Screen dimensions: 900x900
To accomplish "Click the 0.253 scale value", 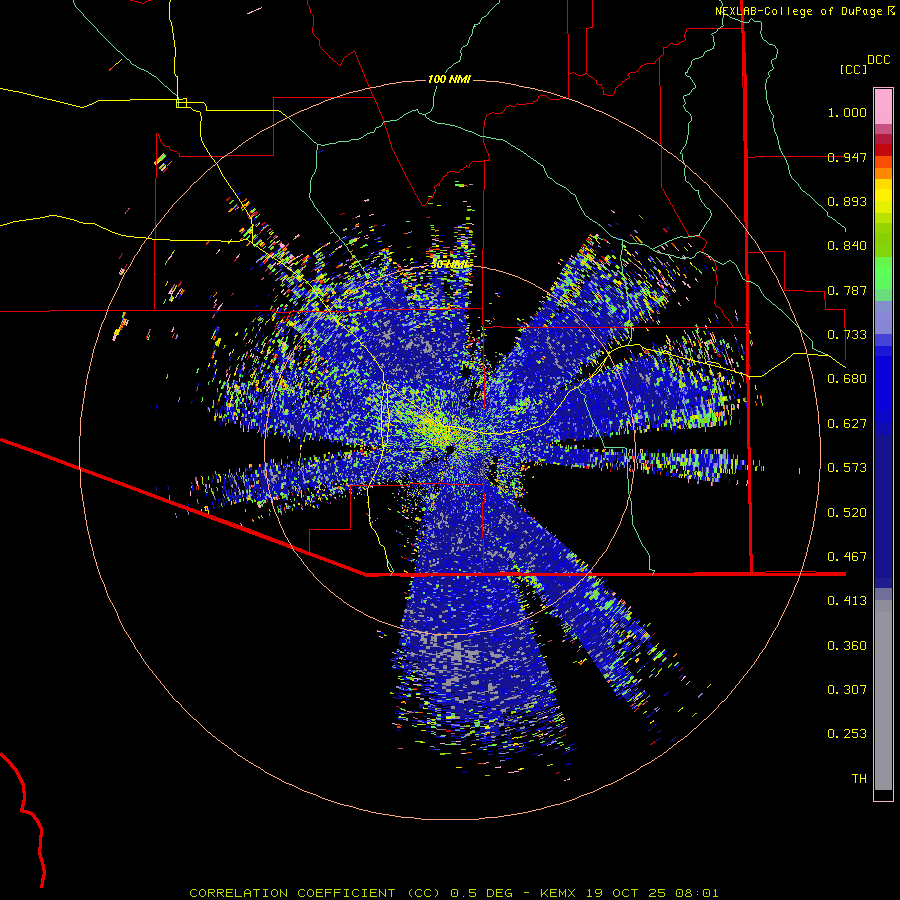I will coord(847,734).
